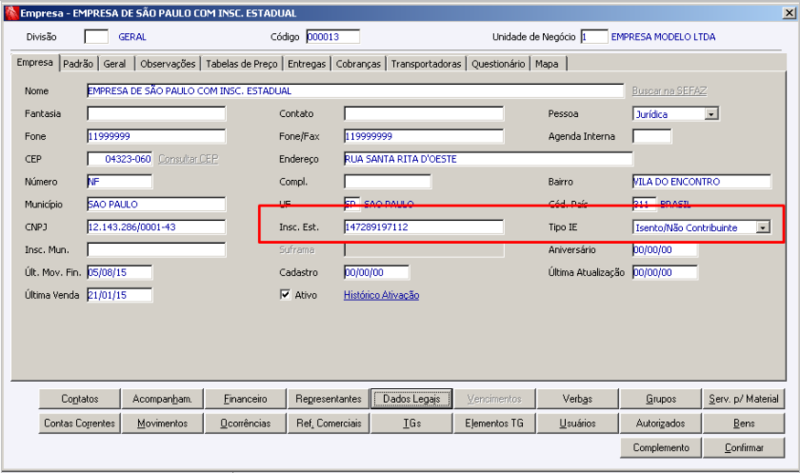Open the Financeiro button
Image resolution: width=800 pixels, height=473 pixels.
tap(245, 399)
